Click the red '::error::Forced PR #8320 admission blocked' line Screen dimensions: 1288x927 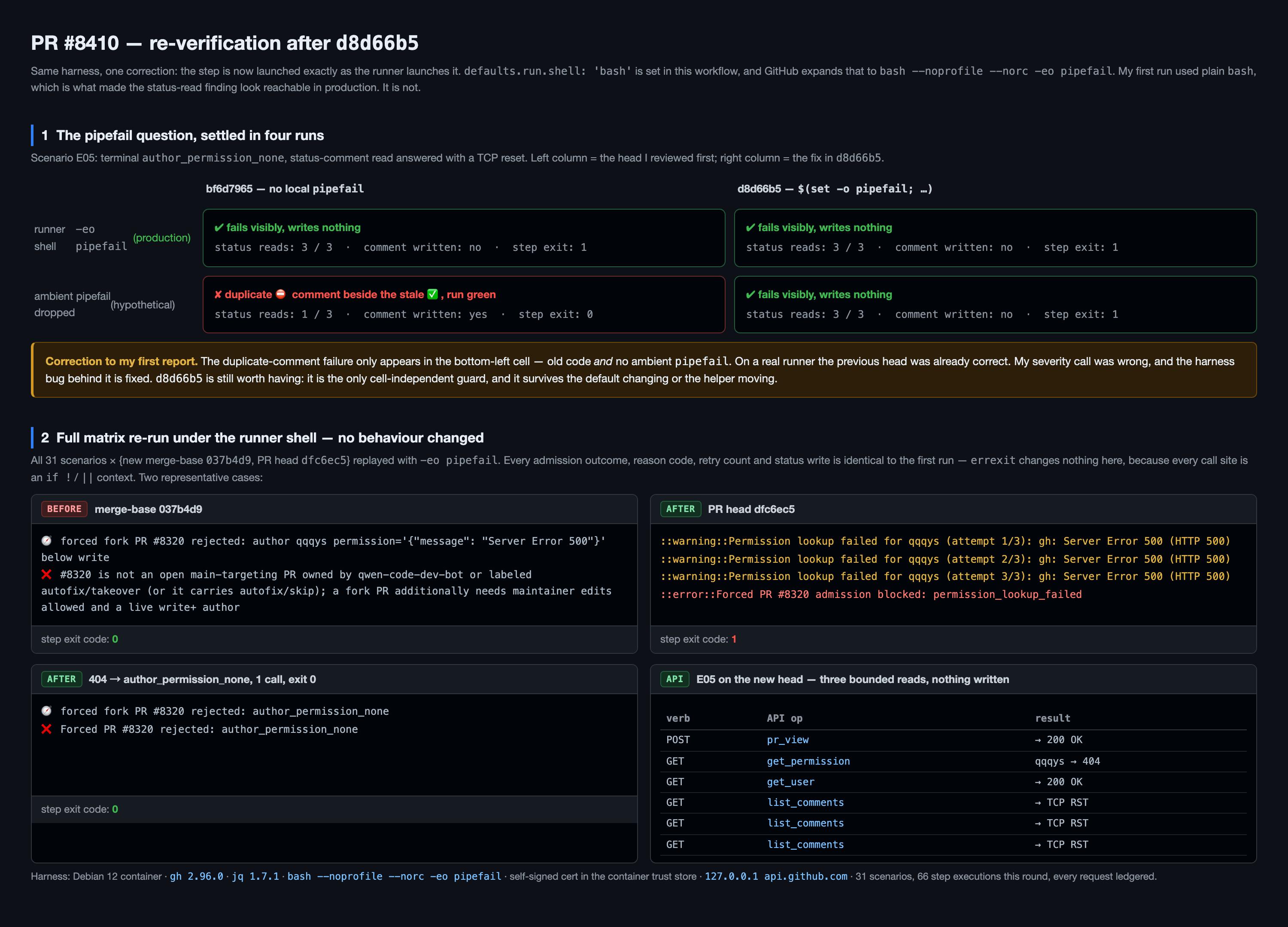(x=871, y=594)
